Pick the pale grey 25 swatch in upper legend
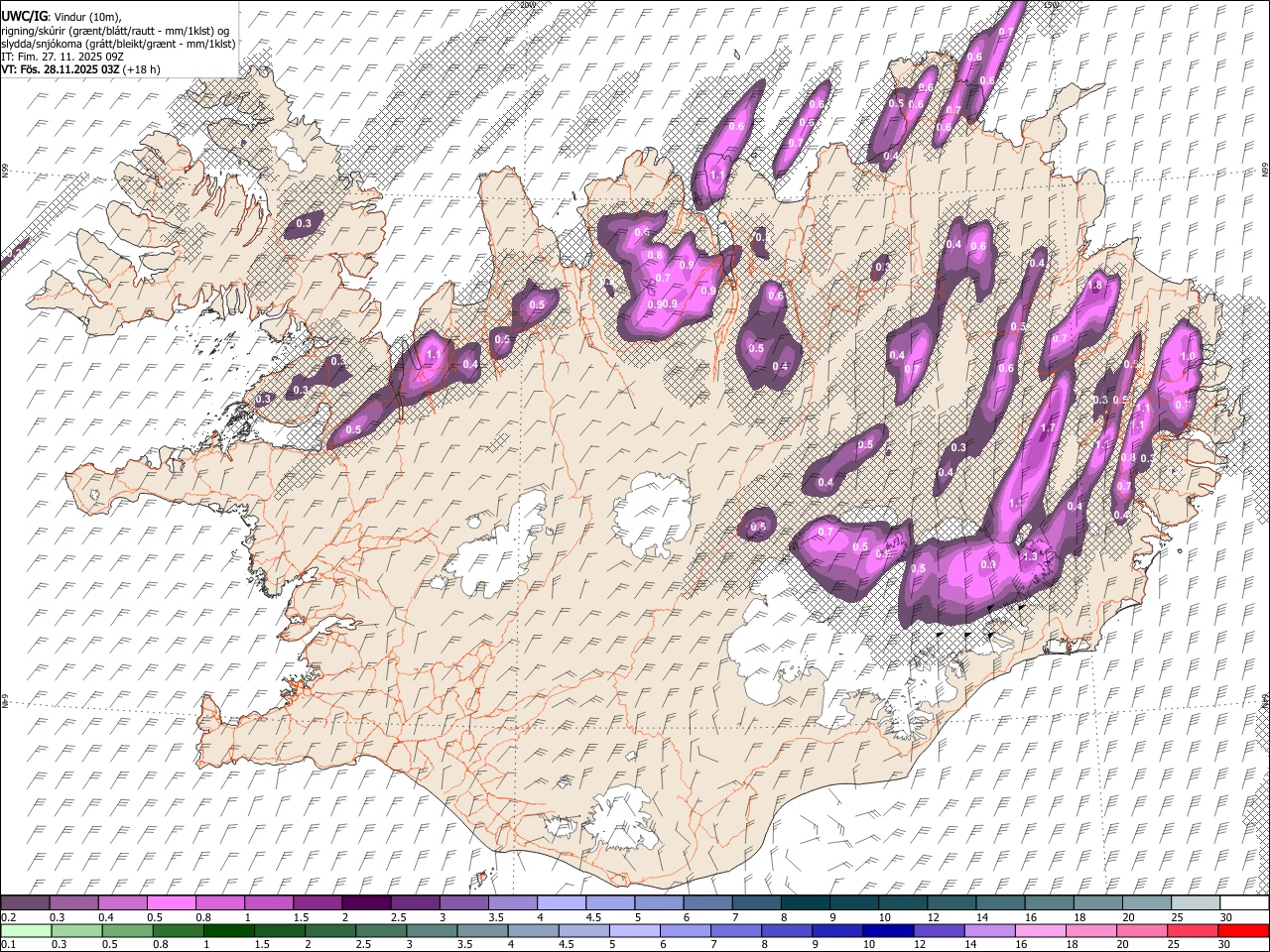 tap(1195, 903)
